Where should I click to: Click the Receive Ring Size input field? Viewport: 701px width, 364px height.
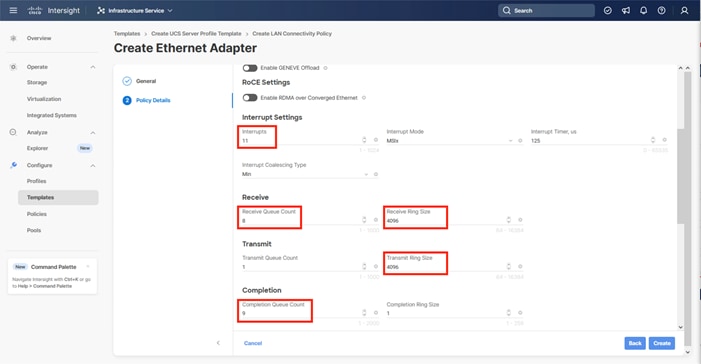pos(445,220)
